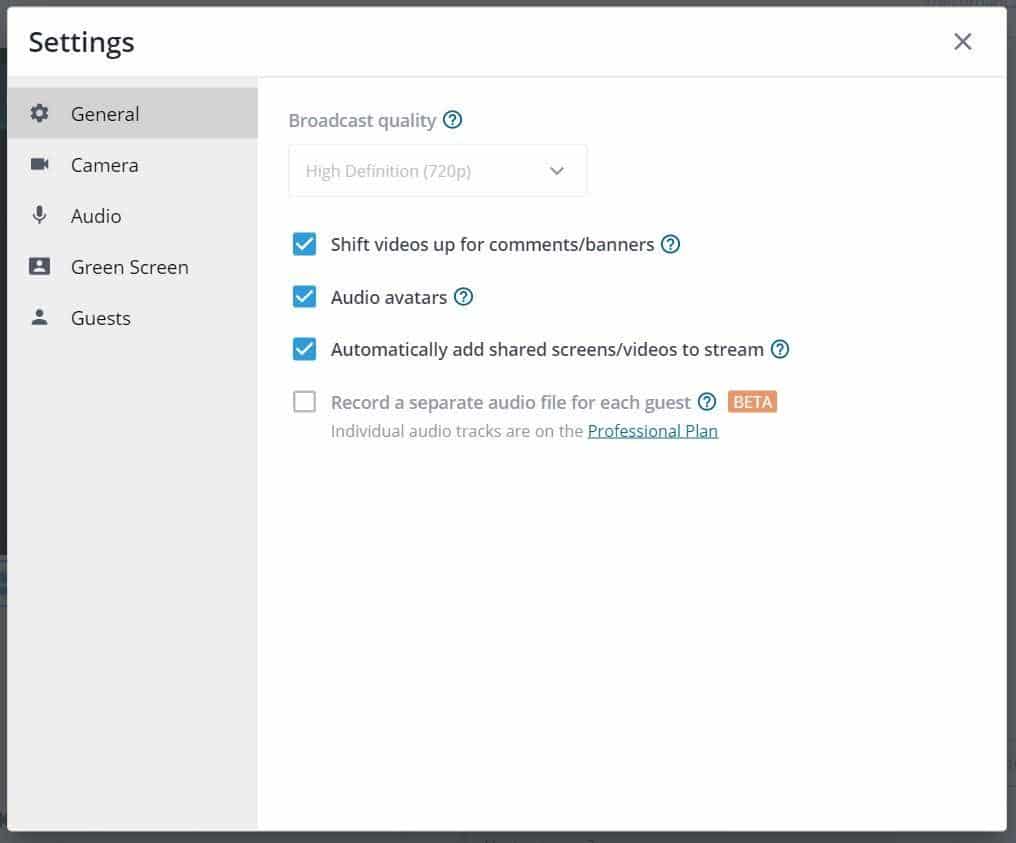This screenshot has width=1016, height=843.
Task: Open the Audio avatars help icon
Action: [463, 296]
